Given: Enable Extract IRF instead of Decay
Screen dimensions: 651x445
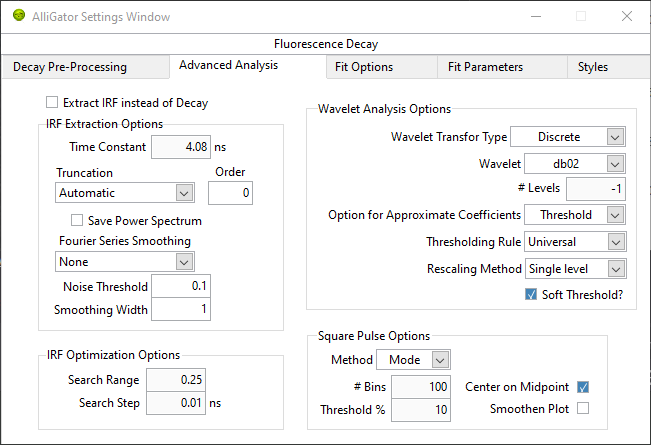Looking at the screenshot, I should (x=52, y=102).
